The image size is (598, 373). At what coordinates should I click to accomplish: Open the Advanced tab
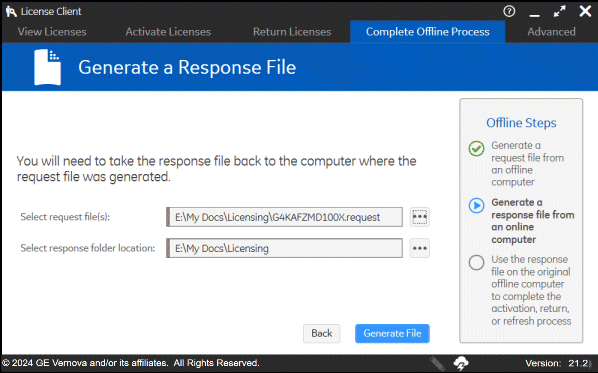pos(551,32)
